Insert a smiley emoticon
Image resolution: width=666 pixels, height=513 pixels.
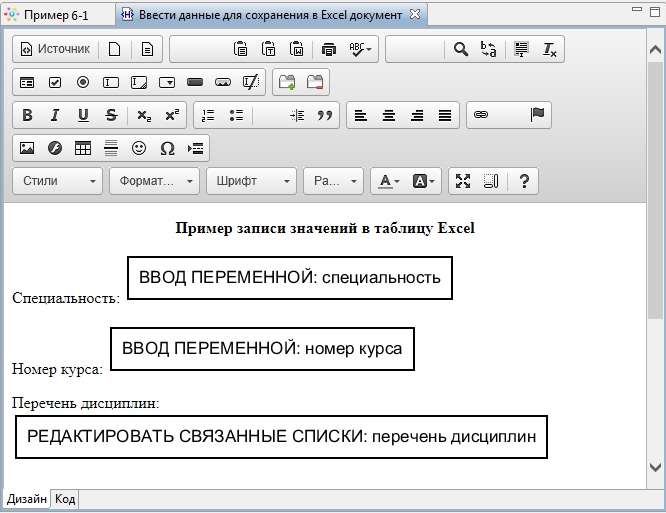pos(139,148)
